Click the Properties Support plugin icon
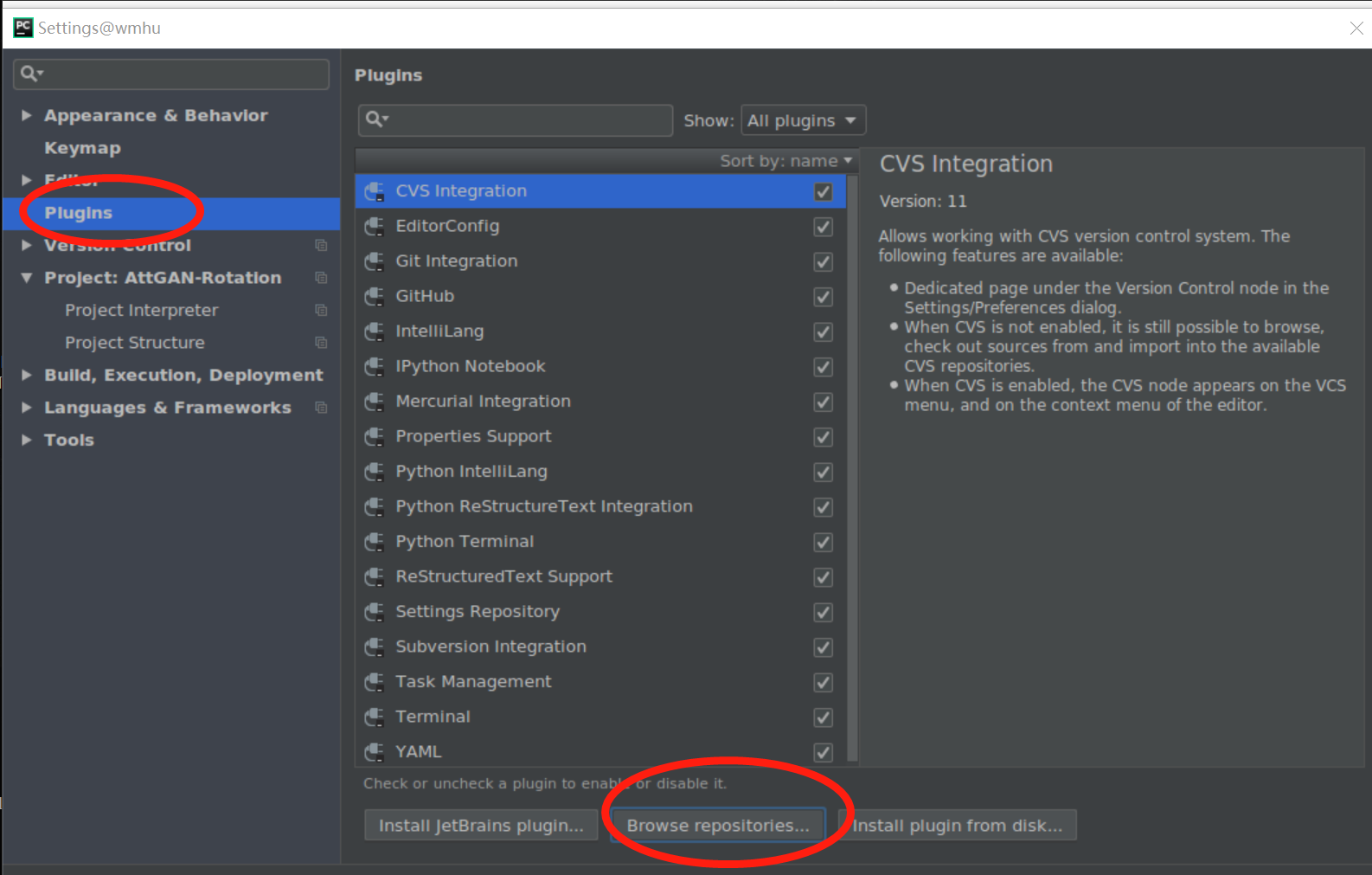 point(375,437)
